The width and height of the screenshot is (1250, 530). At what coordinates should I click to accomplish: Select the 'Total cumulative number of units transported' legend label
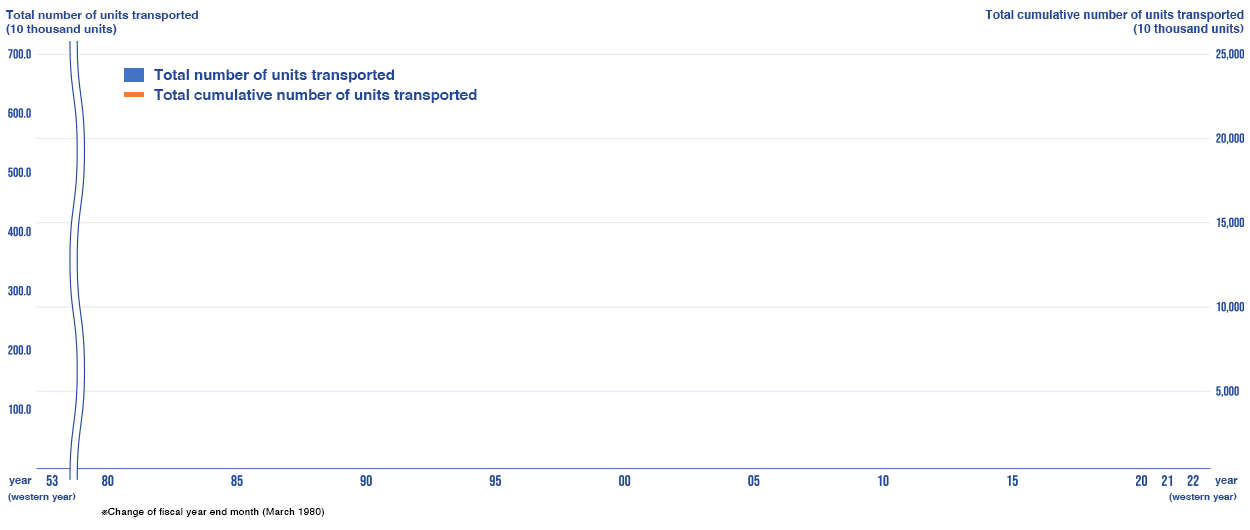315,95
